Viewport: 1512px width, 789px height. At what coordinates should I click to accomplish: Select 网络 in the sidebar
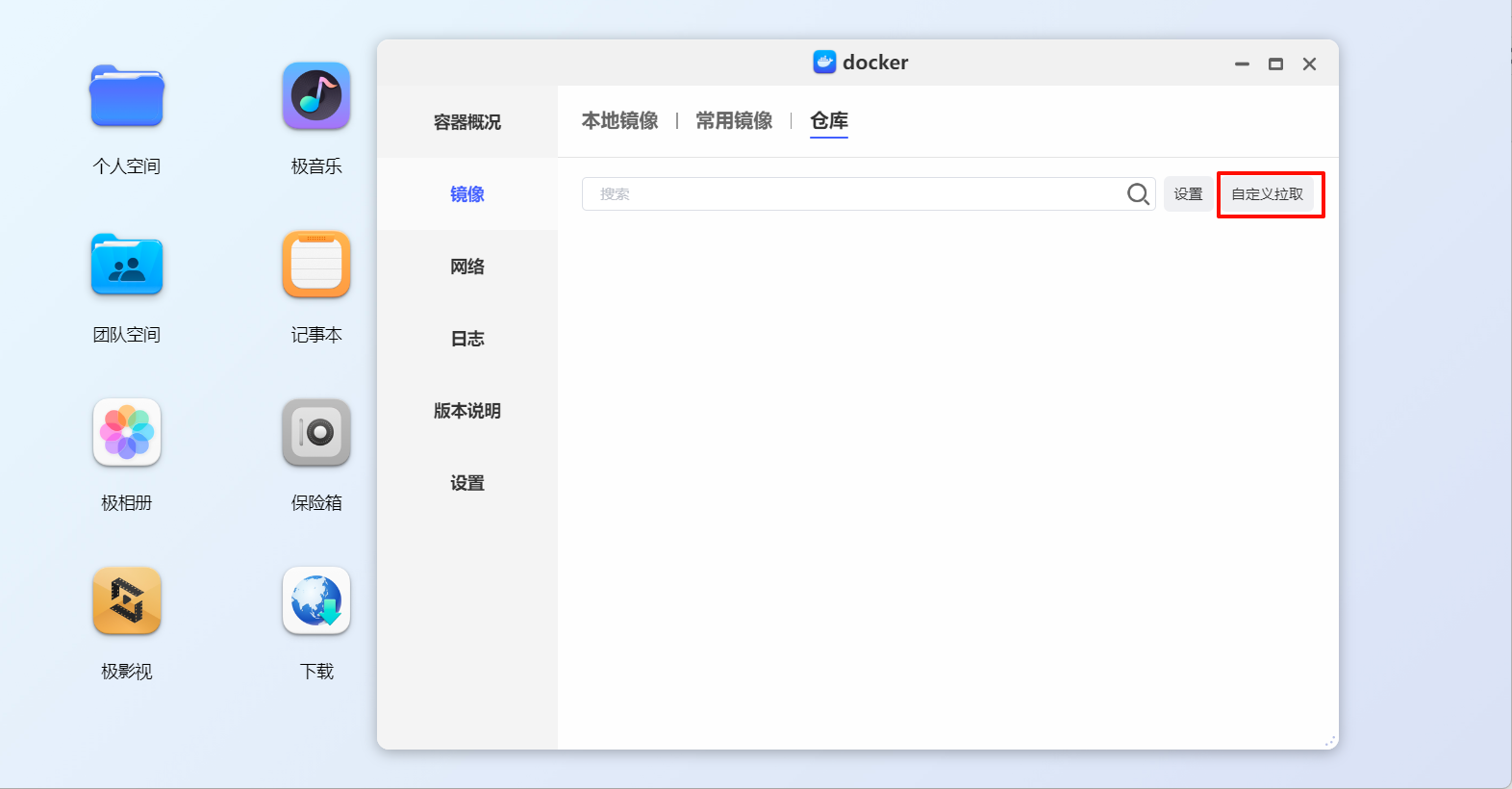pyautogui.click(x=466, y=267)
